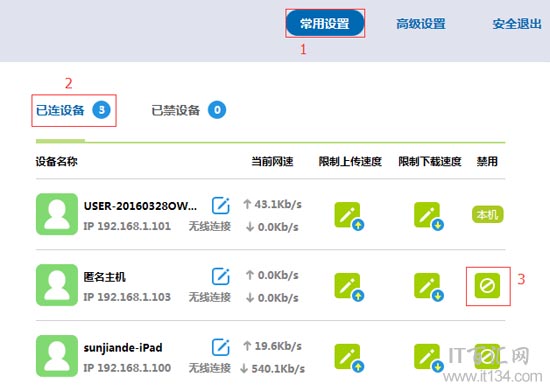550x391 pixels.
Task: Set download limit for USER-20160328OW device
Action: [x=428, y=216]
